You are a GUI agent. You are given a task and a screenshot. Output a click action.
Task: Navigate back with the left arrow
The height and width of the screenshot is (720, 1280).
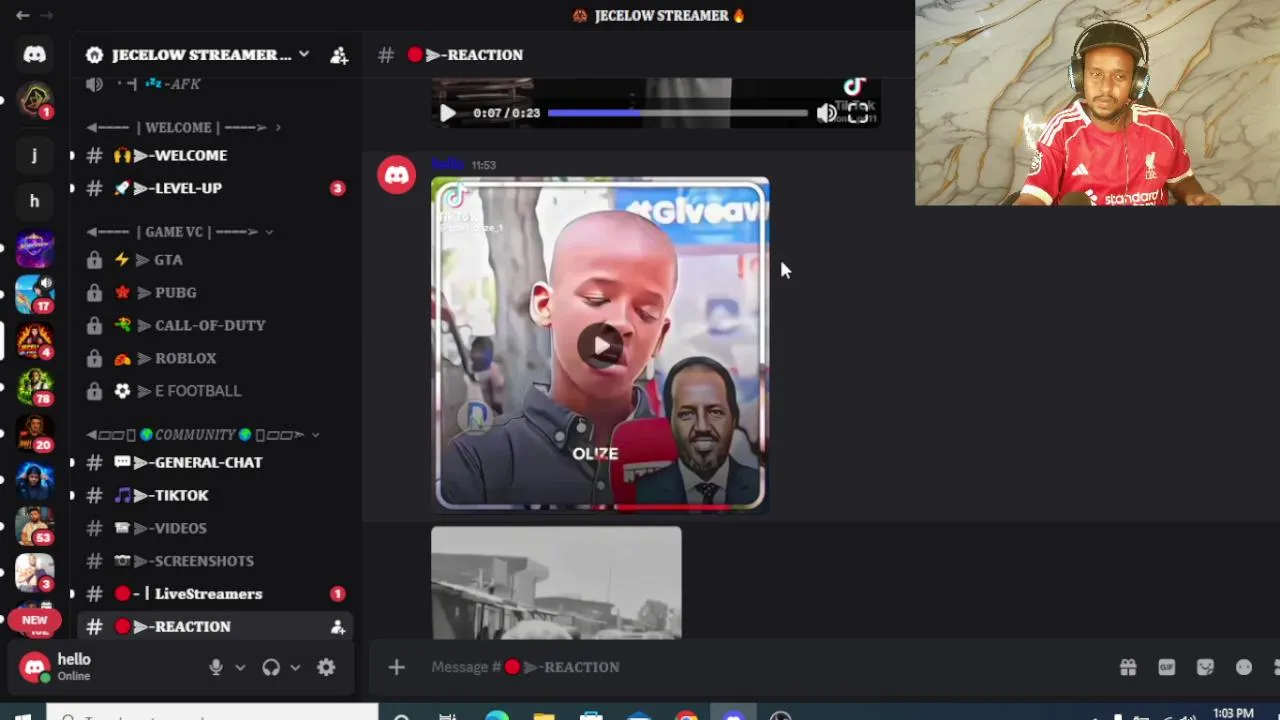[22, 15]
